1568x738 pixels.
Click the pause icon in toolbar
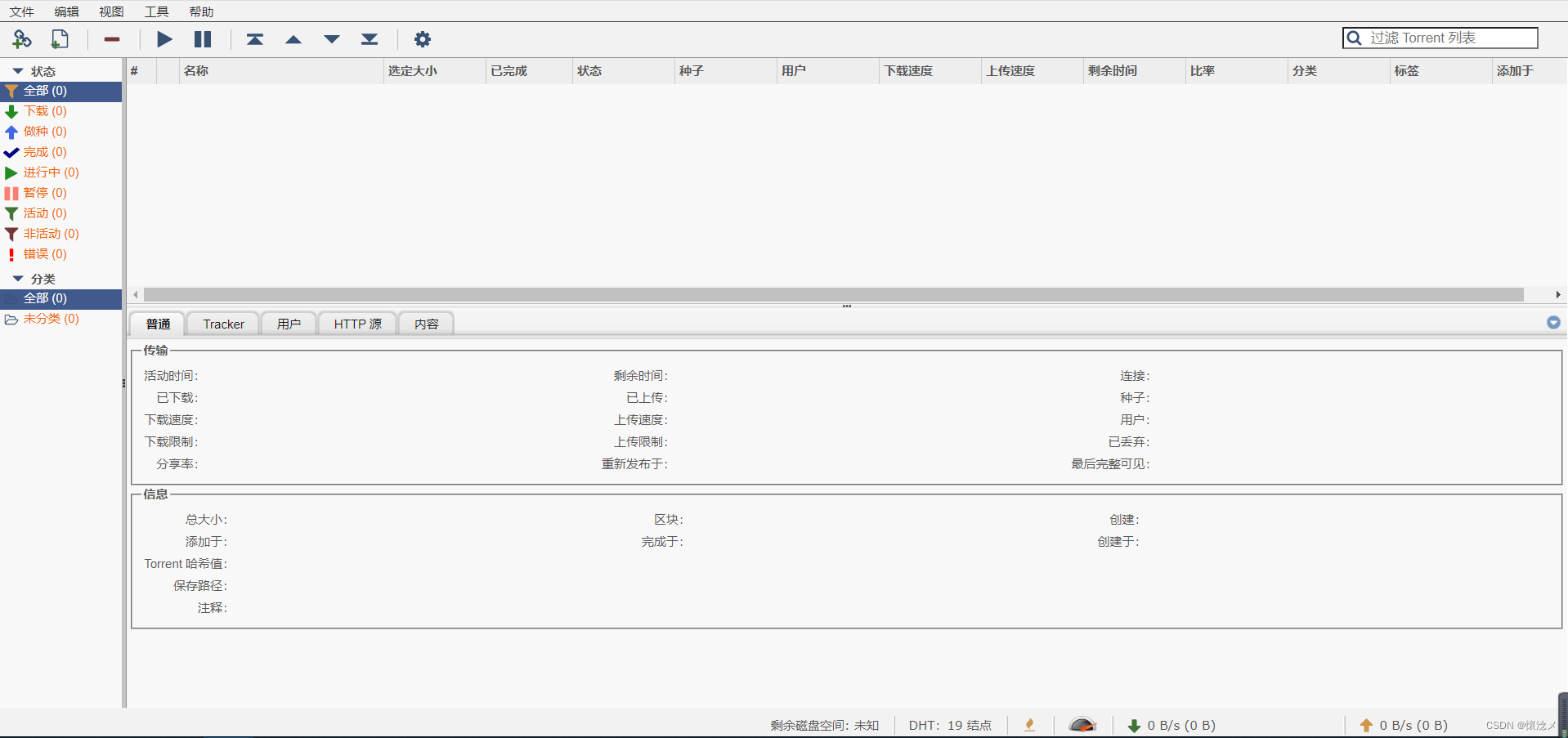(x=203, y=38)
